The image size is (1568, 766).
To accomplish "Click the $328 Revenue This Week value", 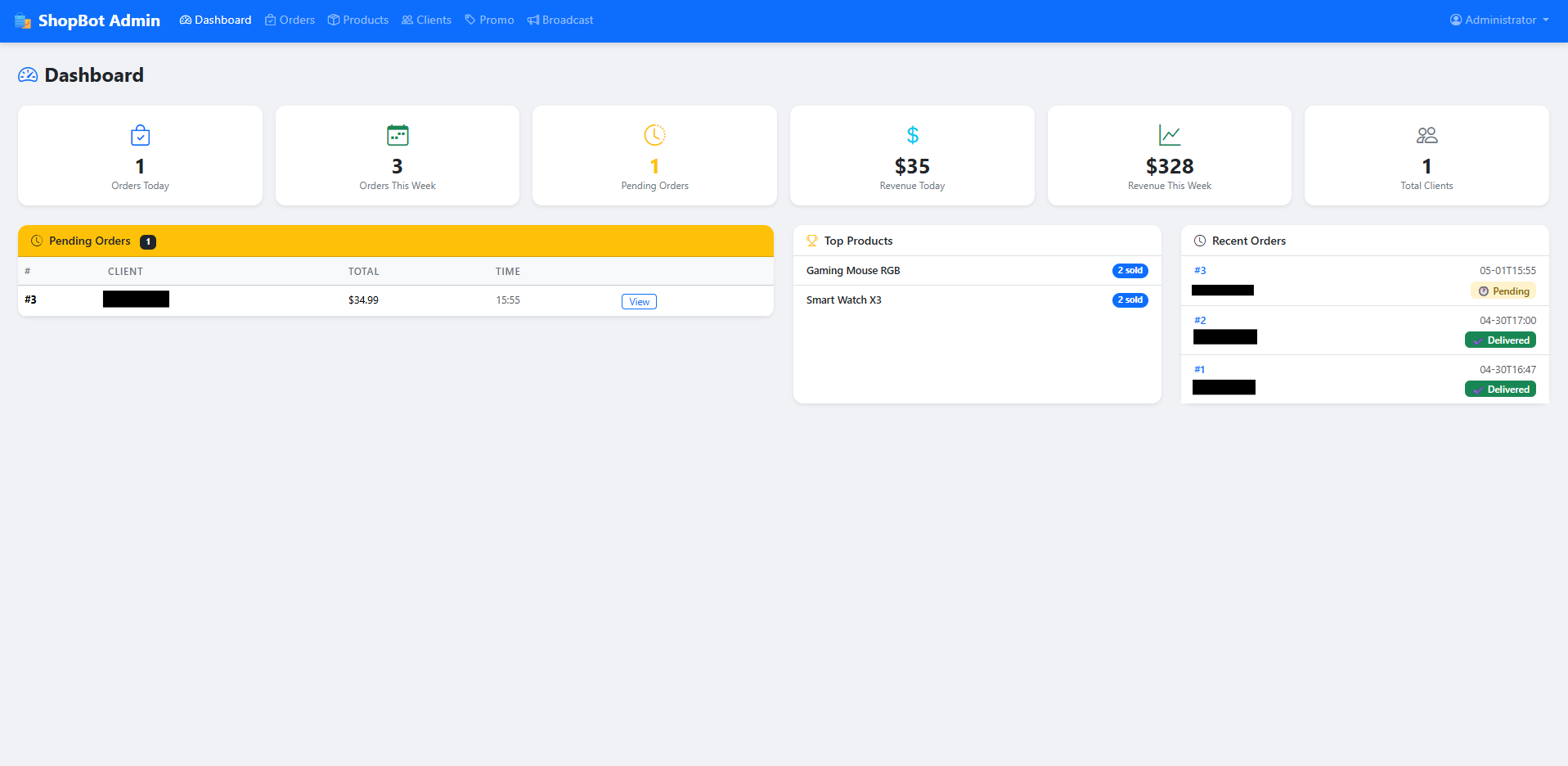I will (x=1170, y=166).
